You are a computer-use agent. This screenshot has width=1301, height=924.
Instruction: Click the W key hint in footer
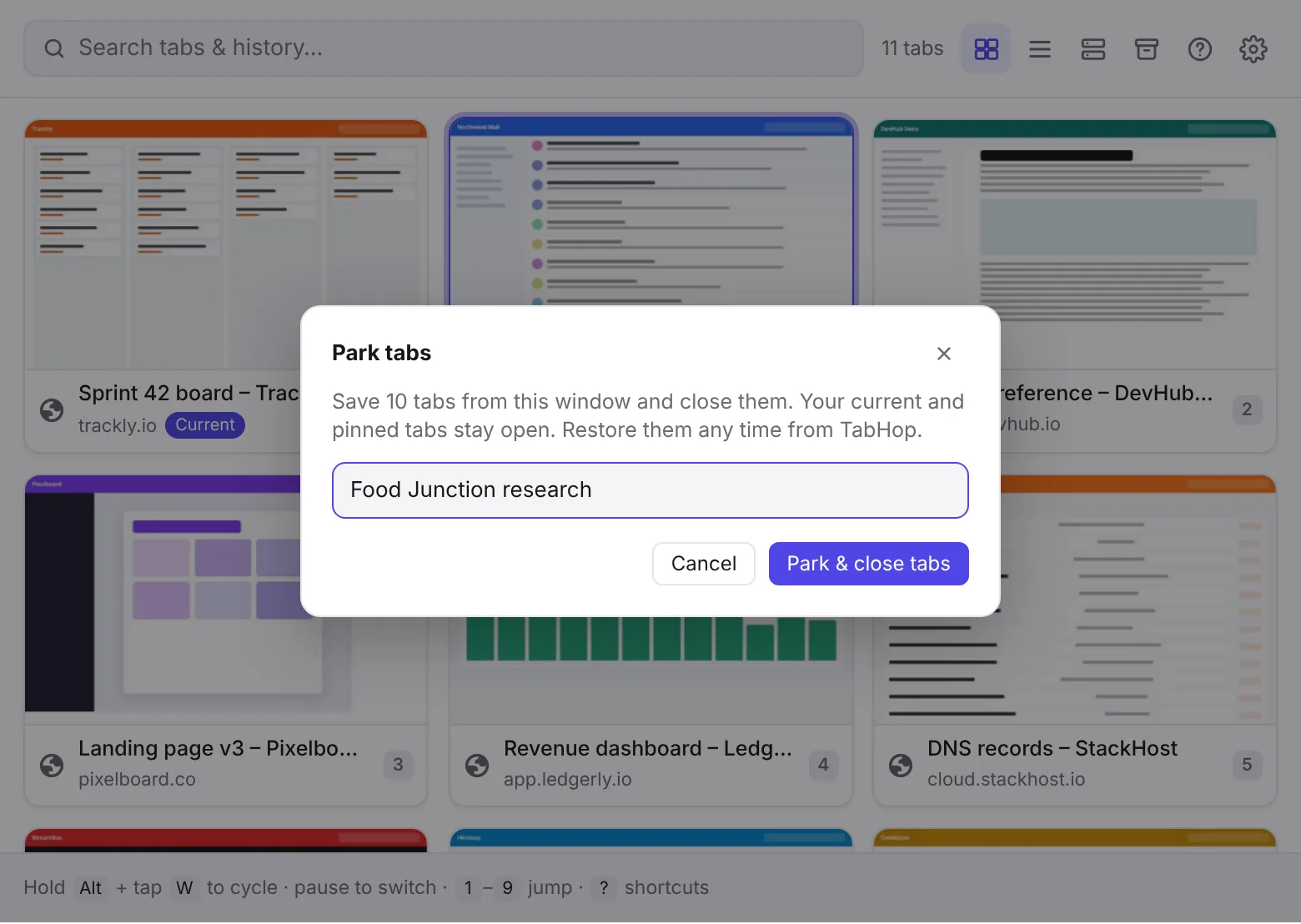184,888
